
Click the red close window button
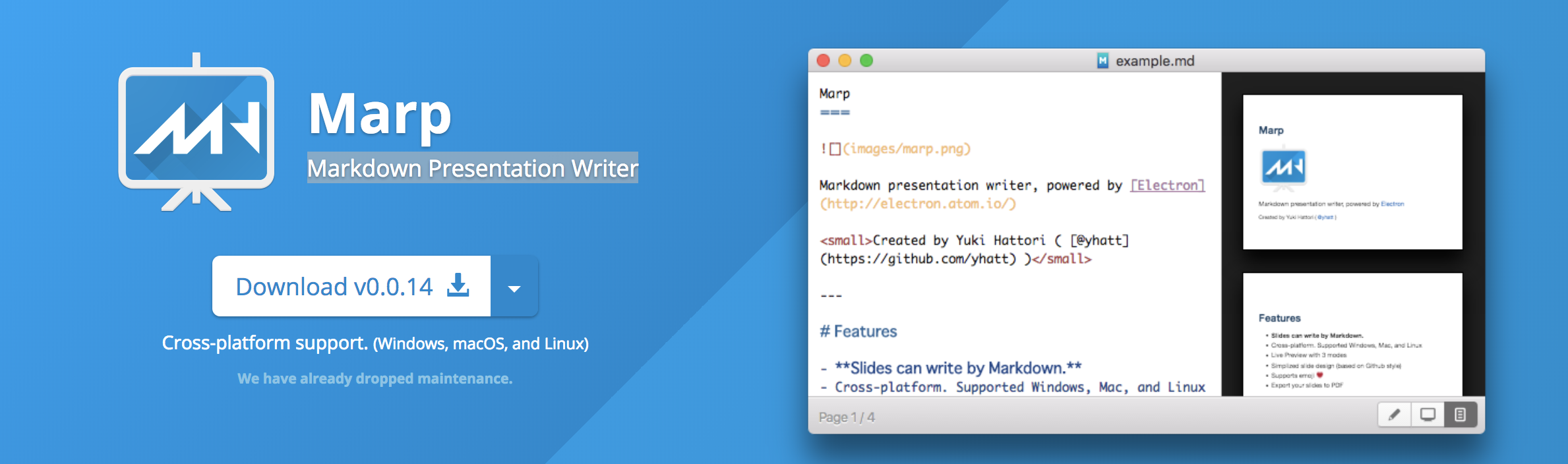823,61
